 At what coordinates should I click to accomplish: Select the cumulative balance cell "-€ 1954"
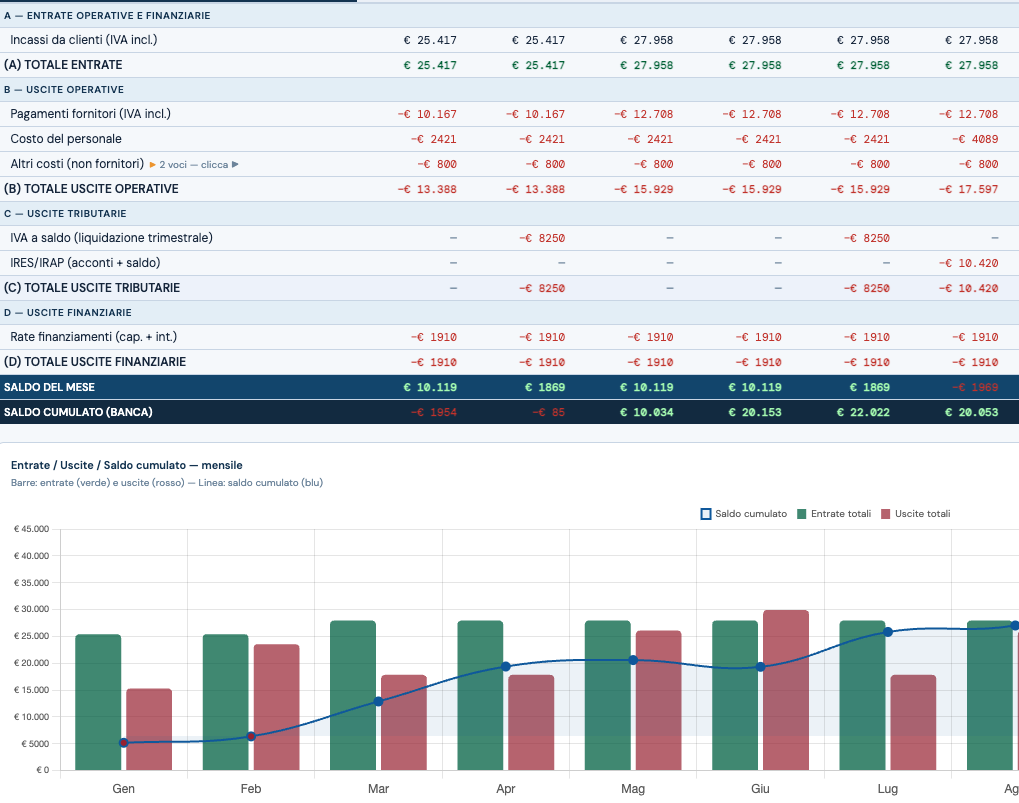433,412
